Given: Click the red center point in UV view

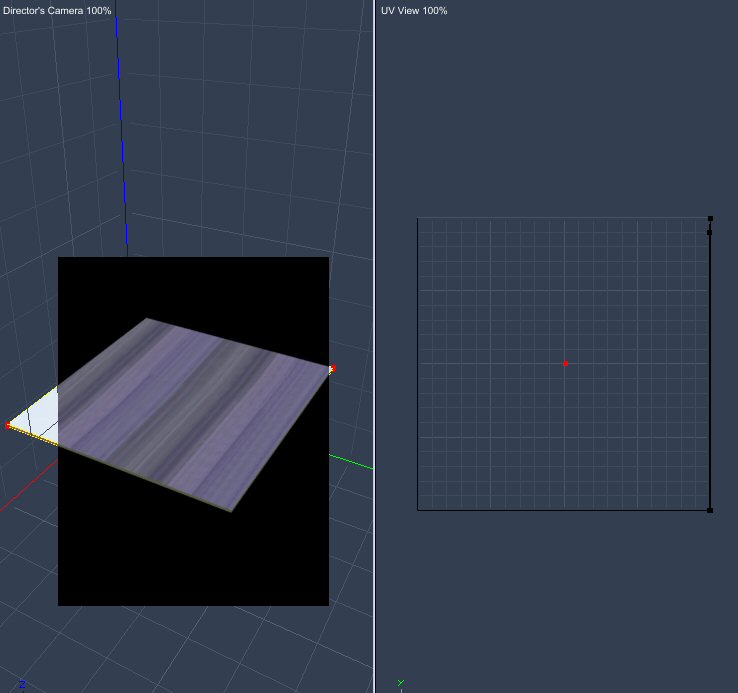Looking at the screenshot, I should [565, 363].
